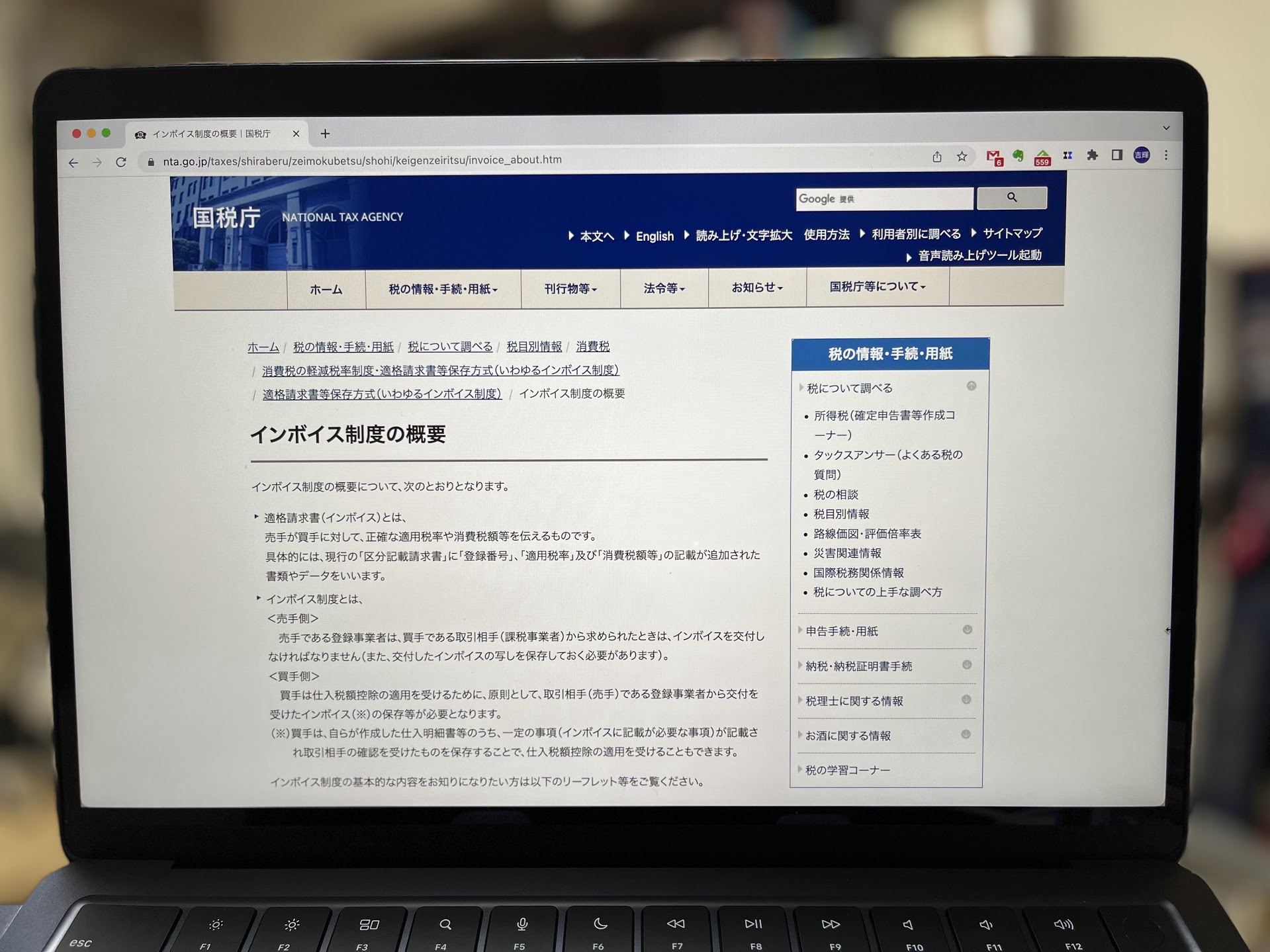Expand 納税・納税証明書手続 sidebar section
This screenshot has height=952, width=1270.
coord(858,666)
